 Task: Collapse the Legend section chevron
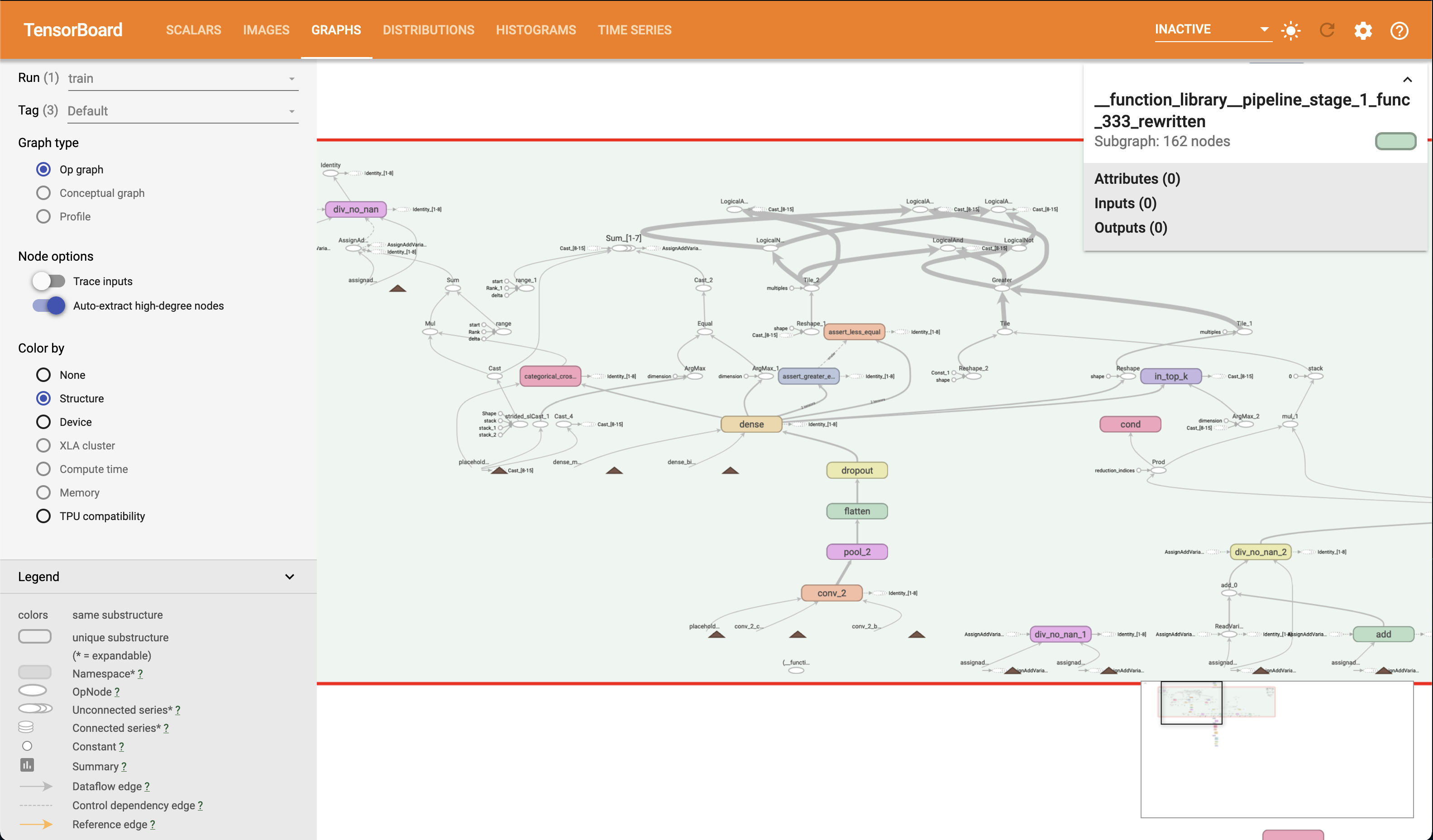coord(289,577)
